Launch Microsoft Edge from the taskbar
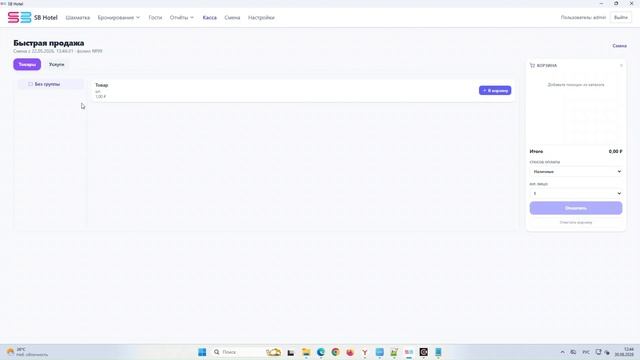 [321, 352]
